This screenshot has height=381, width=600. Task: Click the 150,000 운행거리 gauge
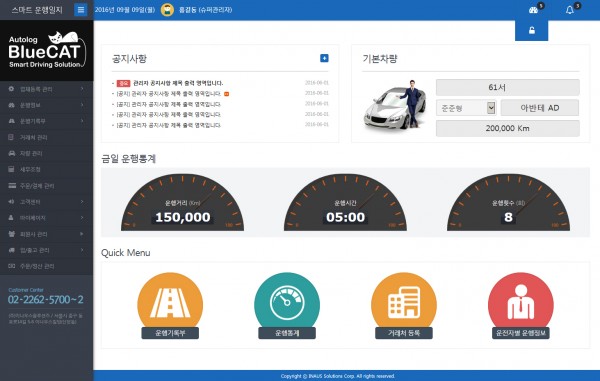pyautogui.click(x=183, y=203)
